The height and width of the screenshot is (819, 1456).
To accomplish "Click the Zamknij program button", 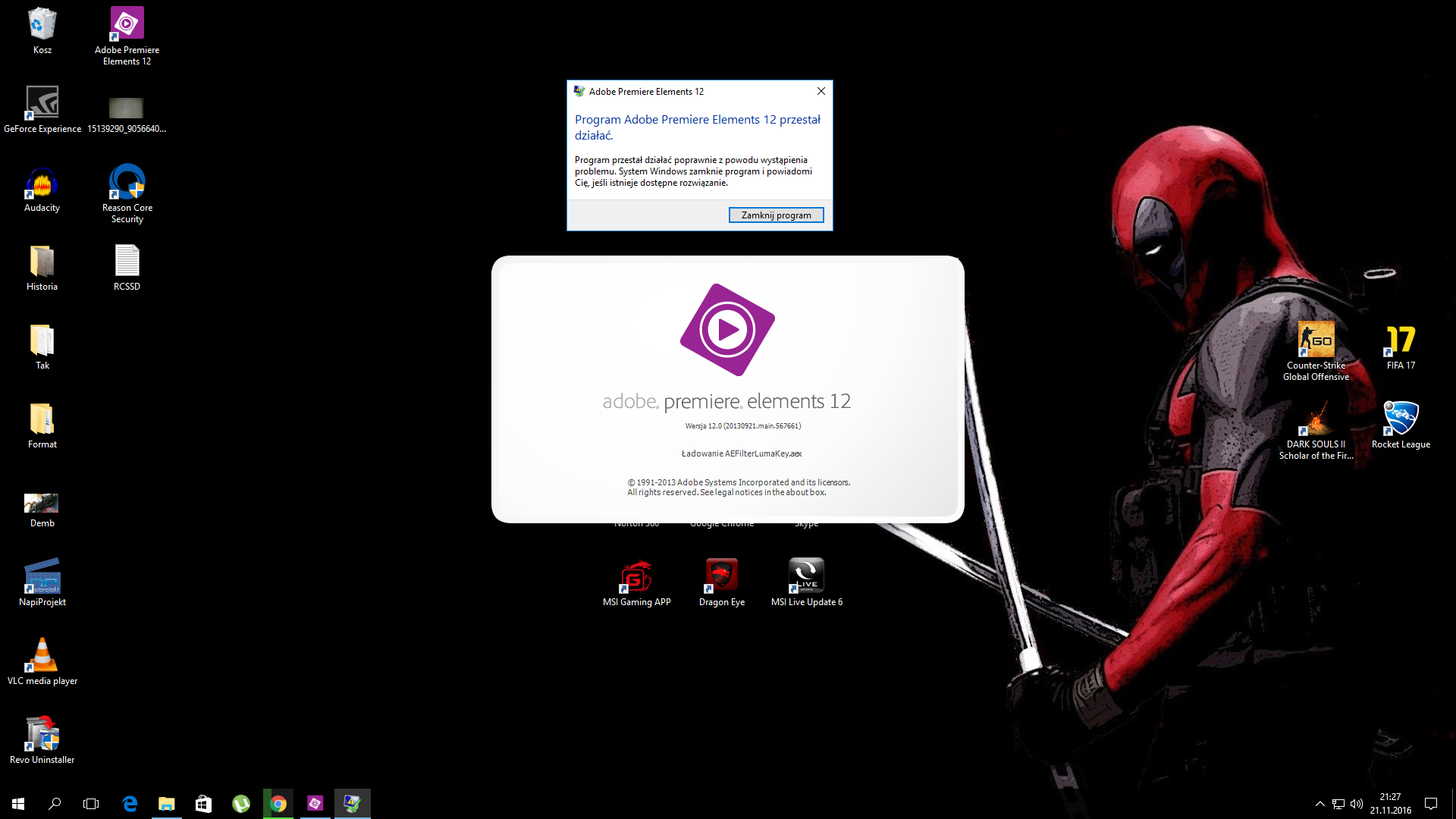I will 776,215.
